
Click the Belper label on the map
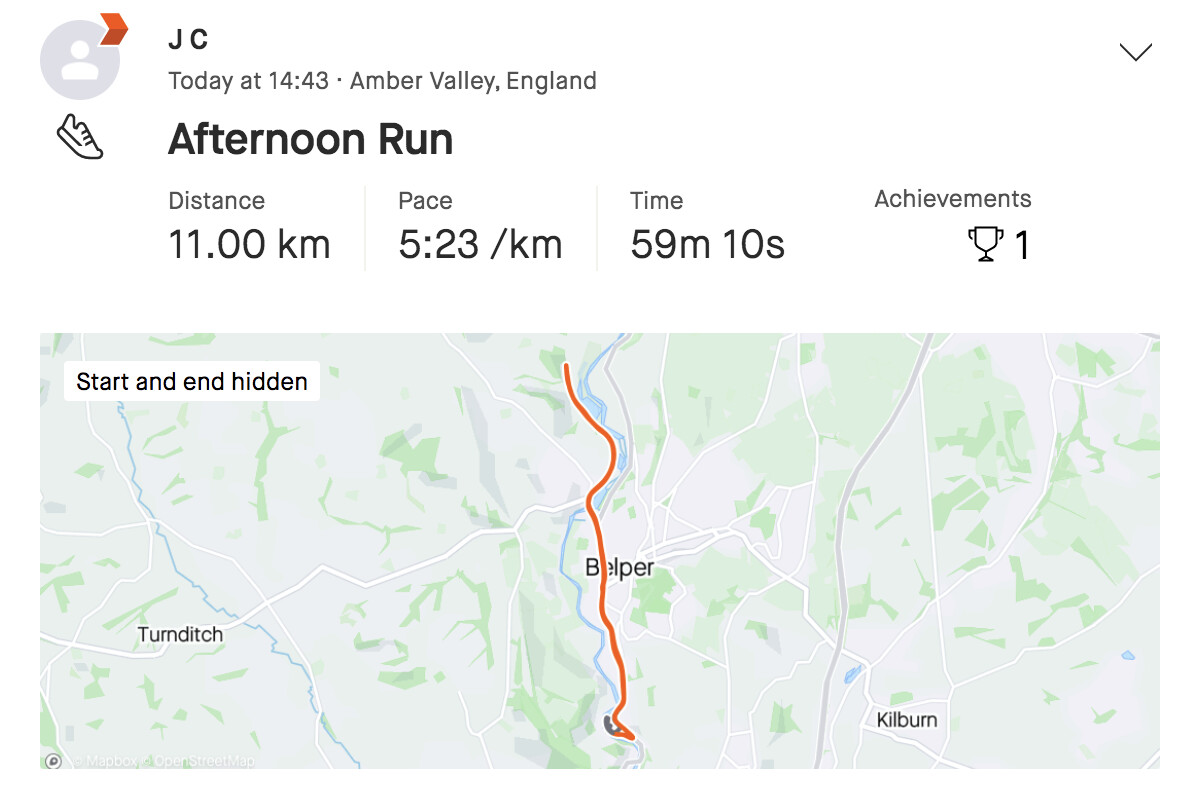tap(620, 568)
